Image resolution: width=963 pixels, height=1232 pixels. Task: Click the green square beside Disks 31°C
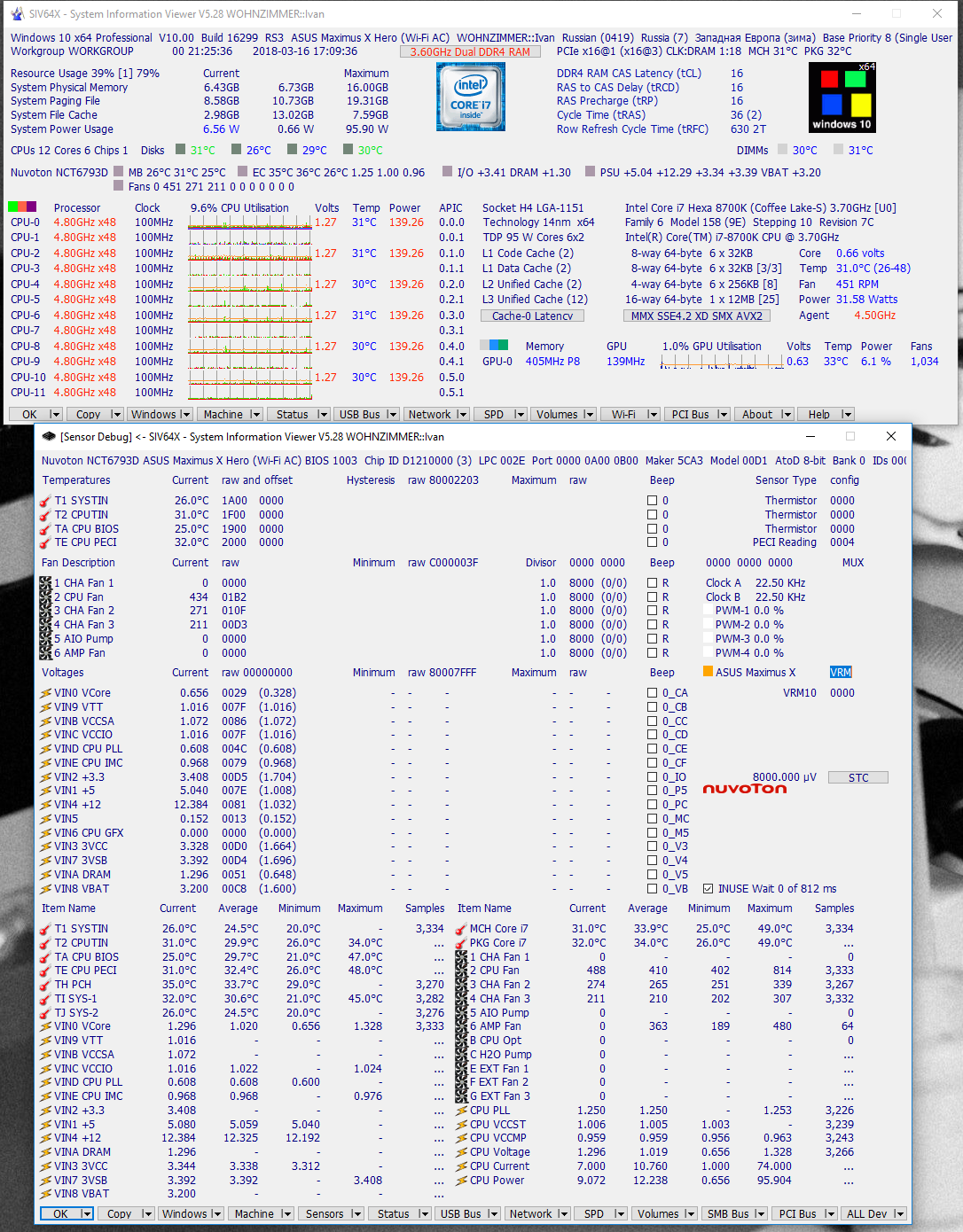pyautogui.click(x=181, y=150)
